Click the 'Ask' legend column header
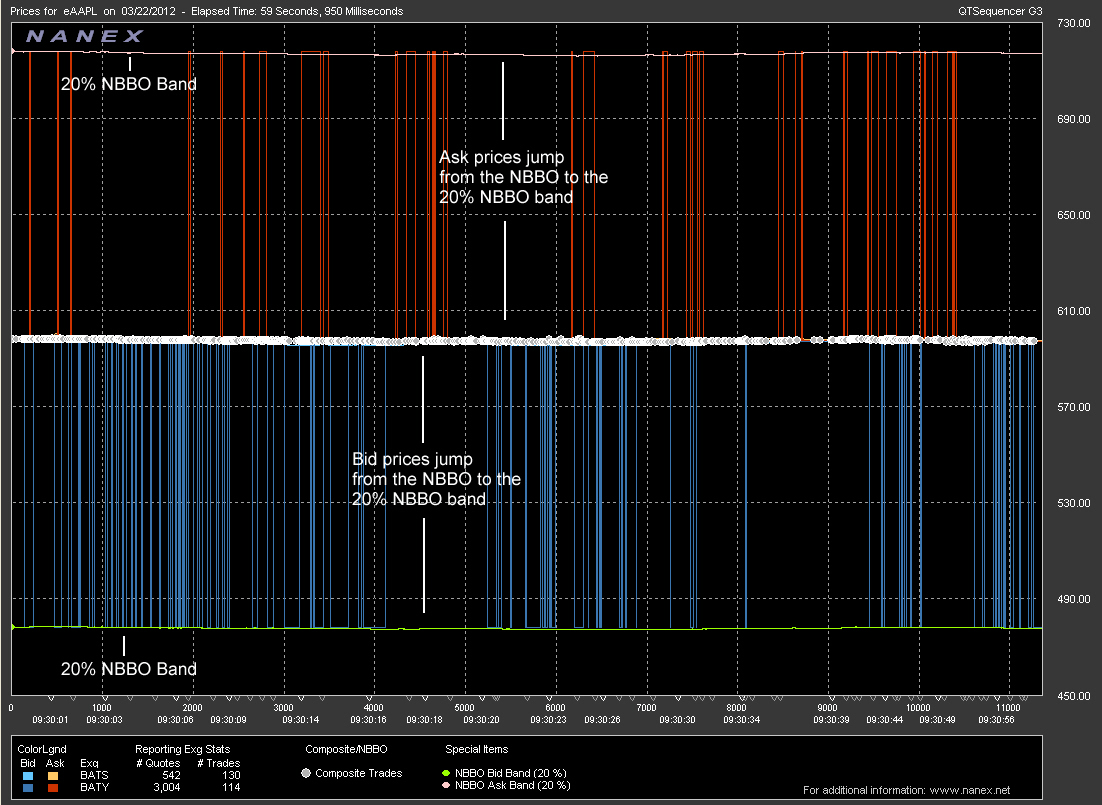The height and width of the screenshot is (805, 1102). pos(55,764)
